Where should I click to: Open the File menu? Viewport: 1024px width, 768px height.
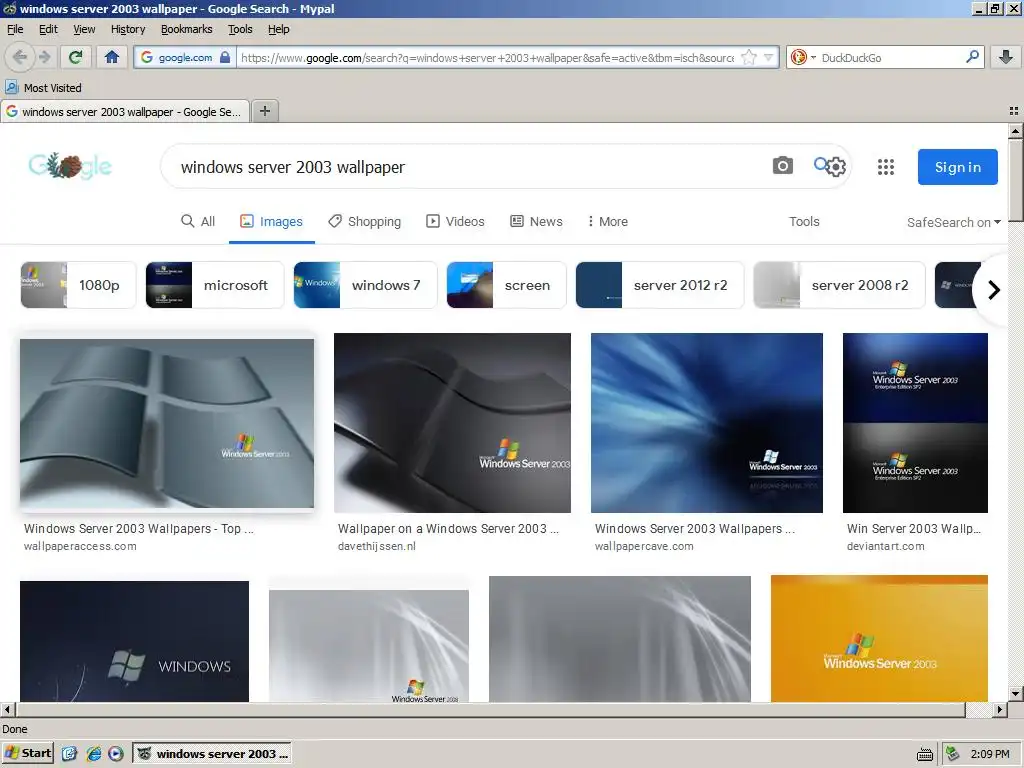coord(15,29)
